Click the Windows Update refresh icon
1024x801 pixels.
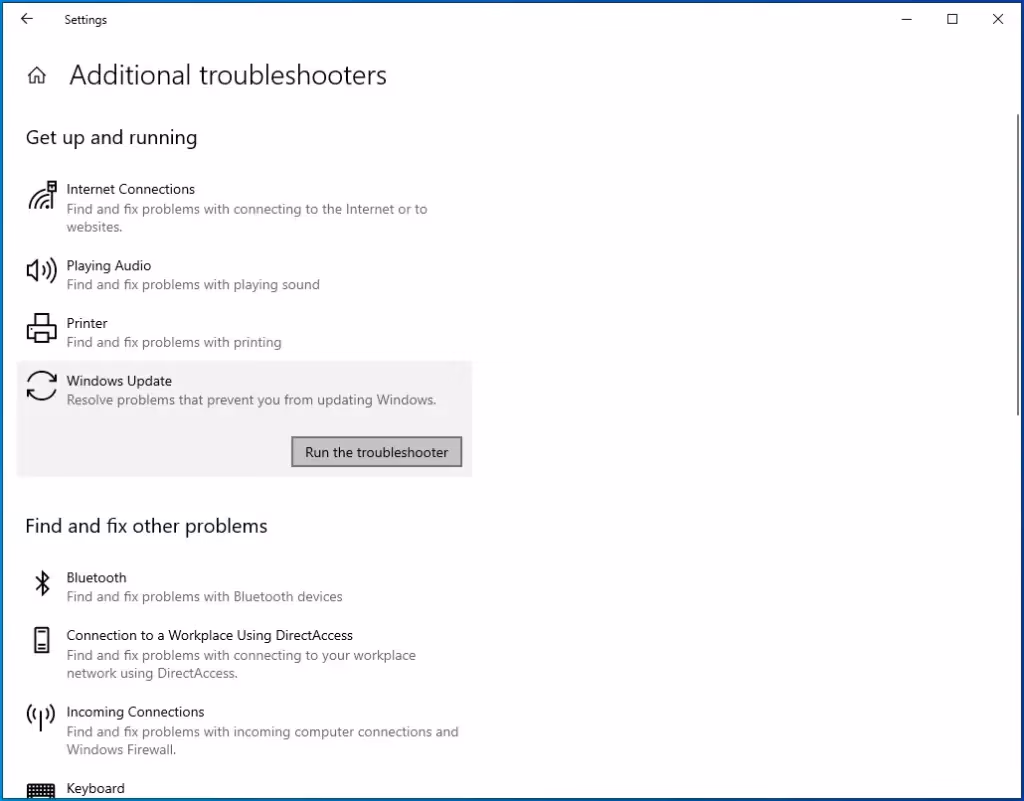tap(41, 388)
